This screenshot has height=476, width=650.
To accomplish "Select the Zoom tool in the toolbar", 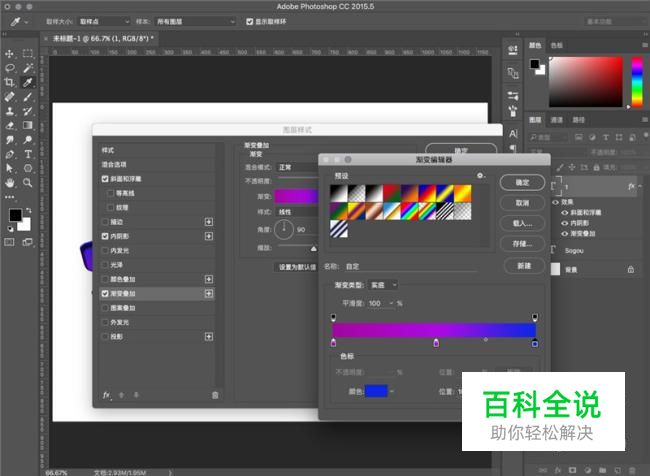I will (x=28, y=184).
